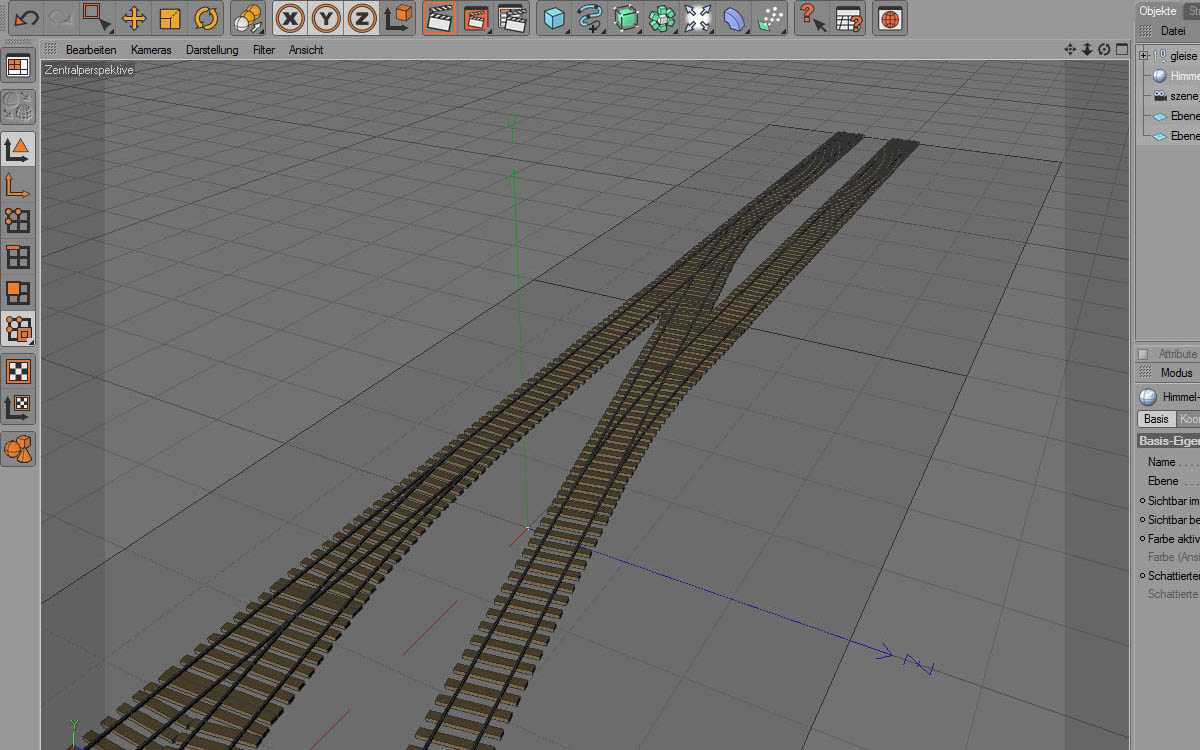Select the Himmel object in object list
Screen dimensions: 1200x750
pyautogui.click(x=1184, y=76)
